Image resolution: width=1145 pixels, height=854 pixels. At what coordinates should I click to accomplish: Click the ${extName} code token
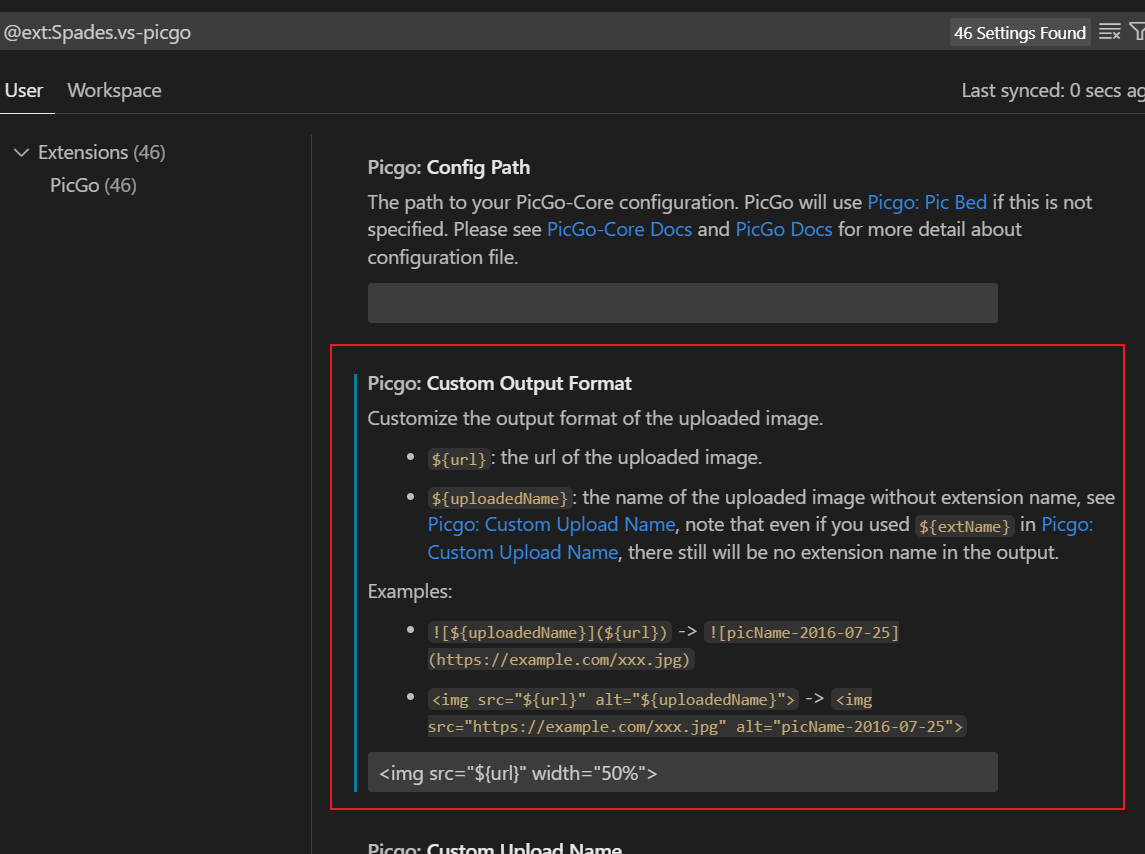[x=965, y=526]
